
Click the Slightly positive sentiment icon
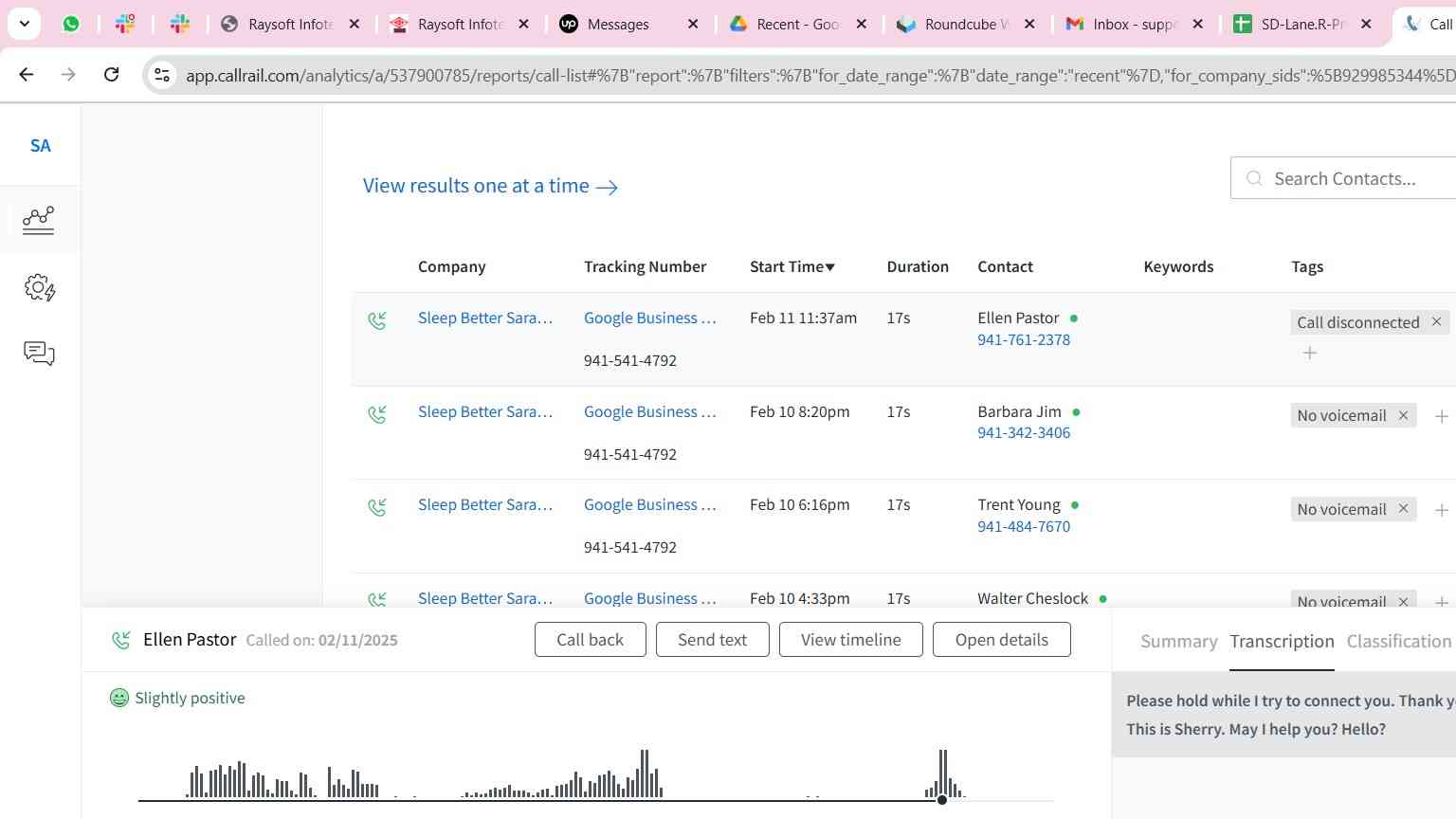click(x=119, y=698)
